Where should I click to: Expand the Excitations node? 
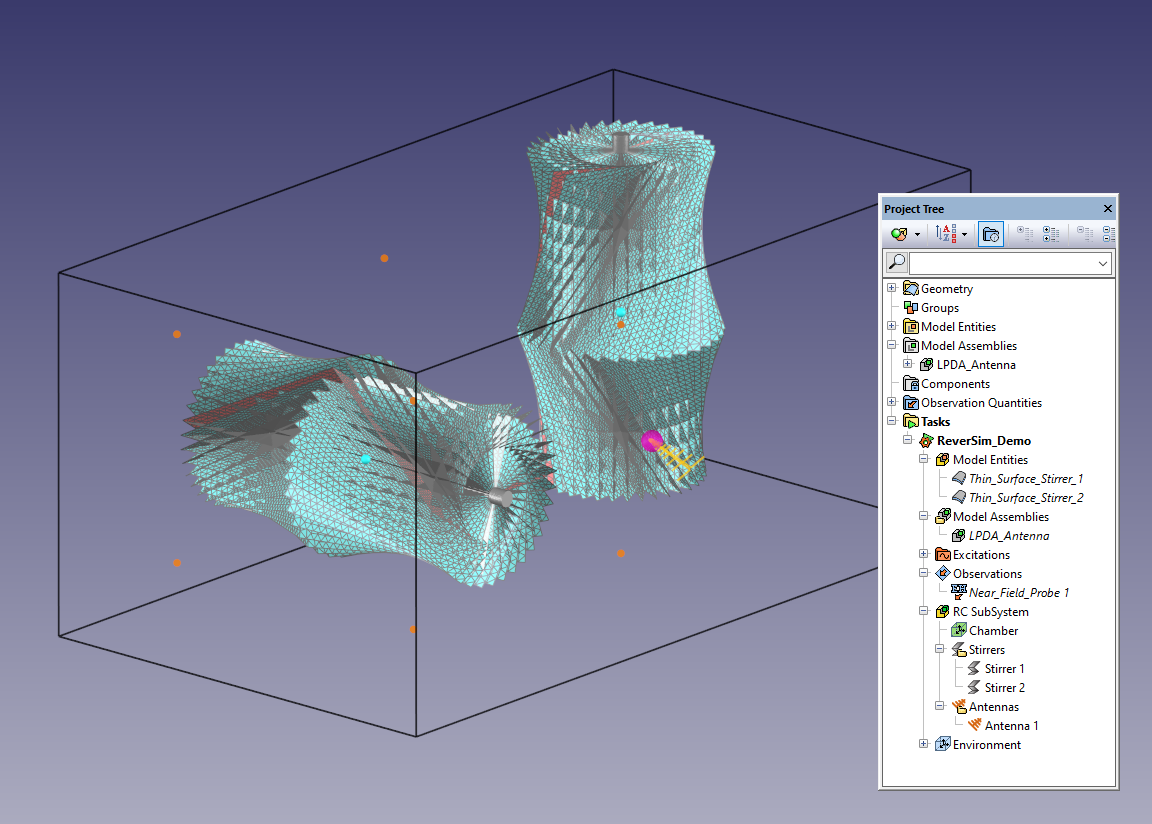click(924, 555)
